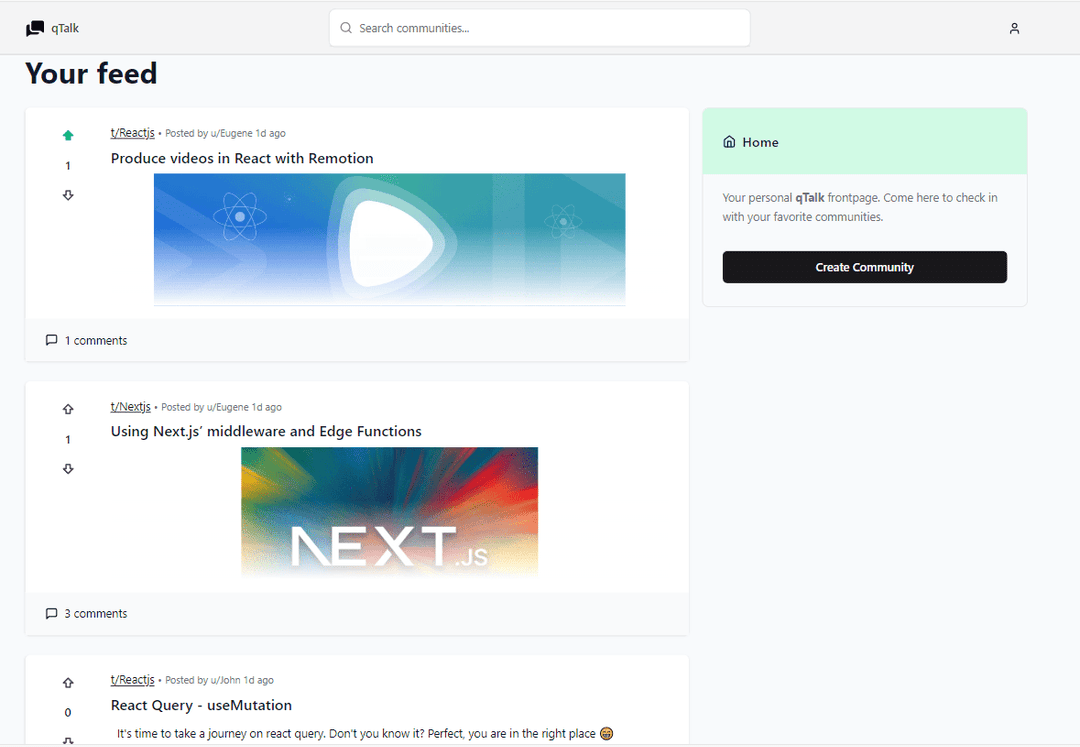Click 'Posted by u/John 1d ago' text
Viewport: 1080px width, 747px height.
pyautogui.click(x=219, y=680)
